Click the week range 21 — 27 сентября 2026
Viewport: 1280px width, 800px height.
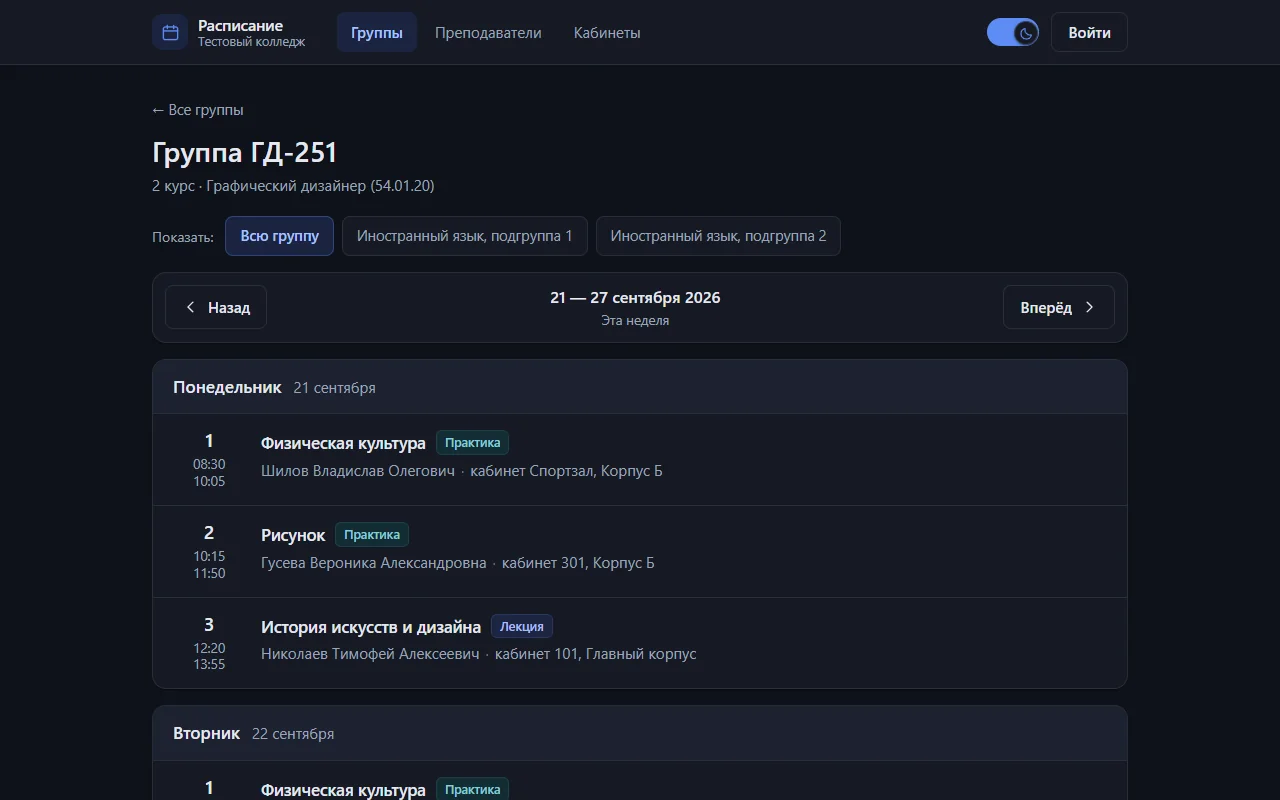coord(635,297)
